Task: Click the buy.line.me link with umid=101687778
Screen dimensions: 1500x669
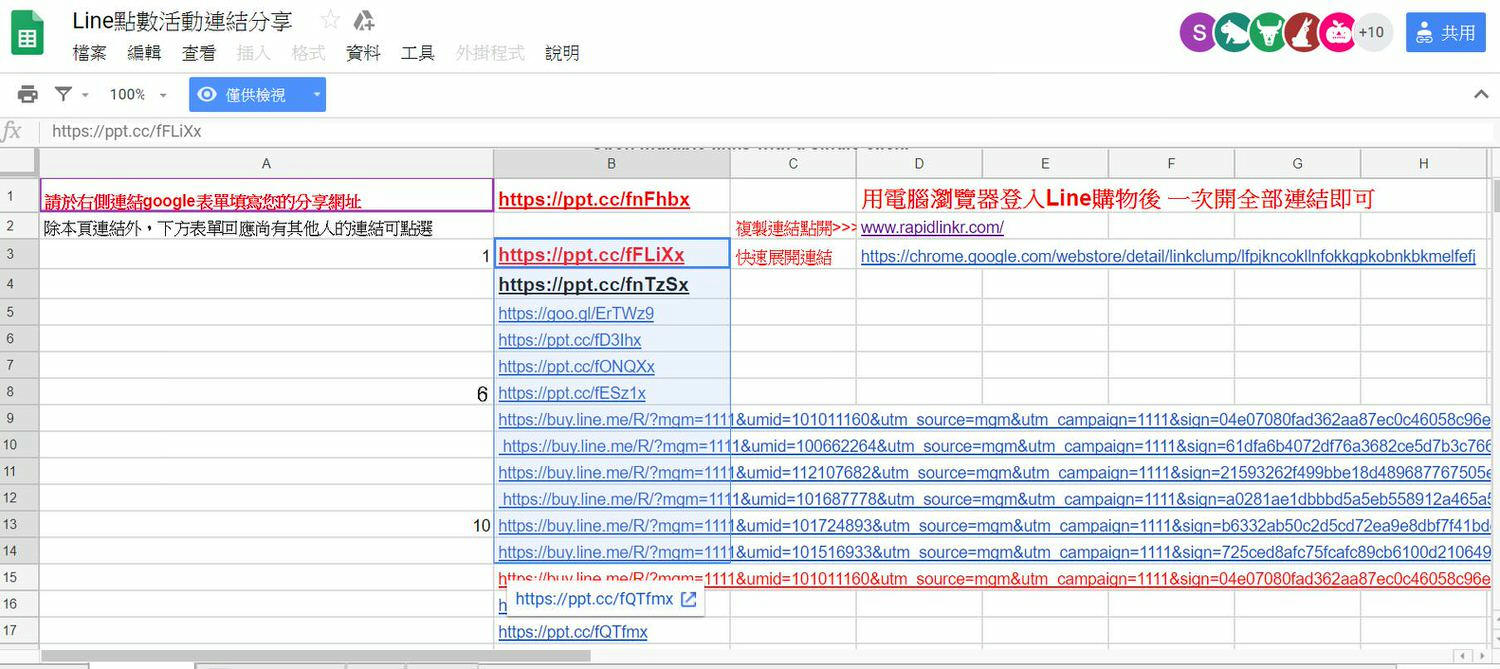Action: pos(996,499)
